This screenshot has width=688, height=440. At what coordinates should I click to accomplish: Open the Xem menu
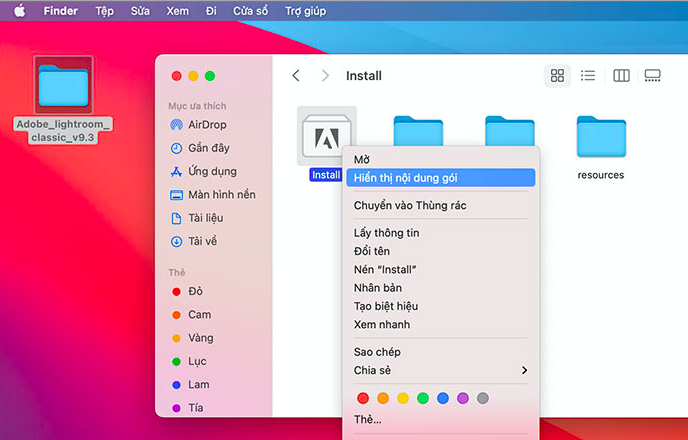coord(177,11)
